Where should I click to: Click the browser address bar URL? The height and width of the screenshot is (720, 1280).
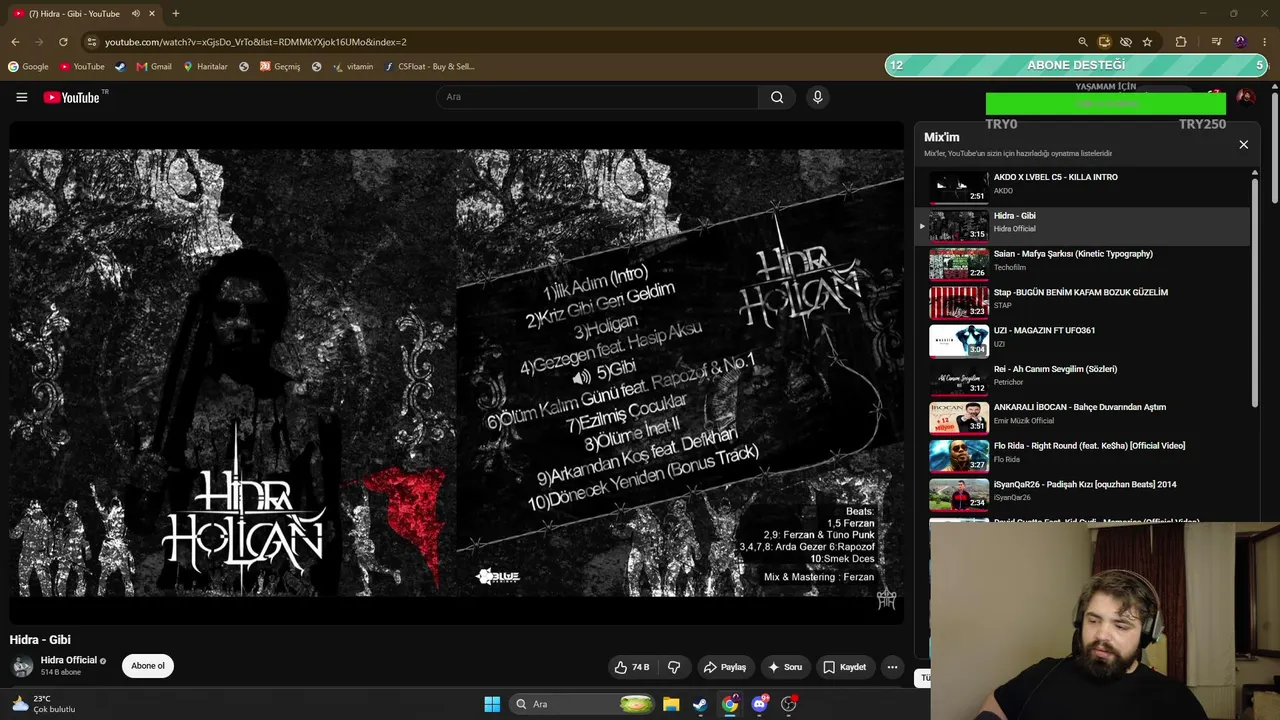[x=255, y=42]
